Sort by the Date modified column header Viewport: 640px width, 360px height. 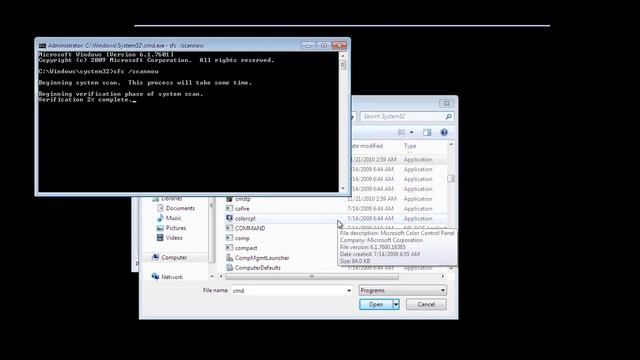click(367, 146)
